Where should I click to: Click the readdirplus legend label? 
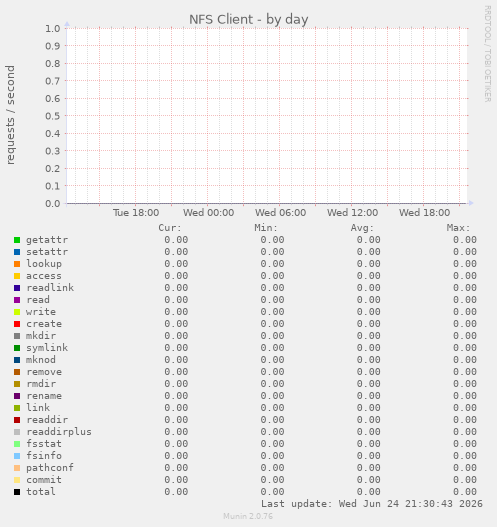pos(59,432)
